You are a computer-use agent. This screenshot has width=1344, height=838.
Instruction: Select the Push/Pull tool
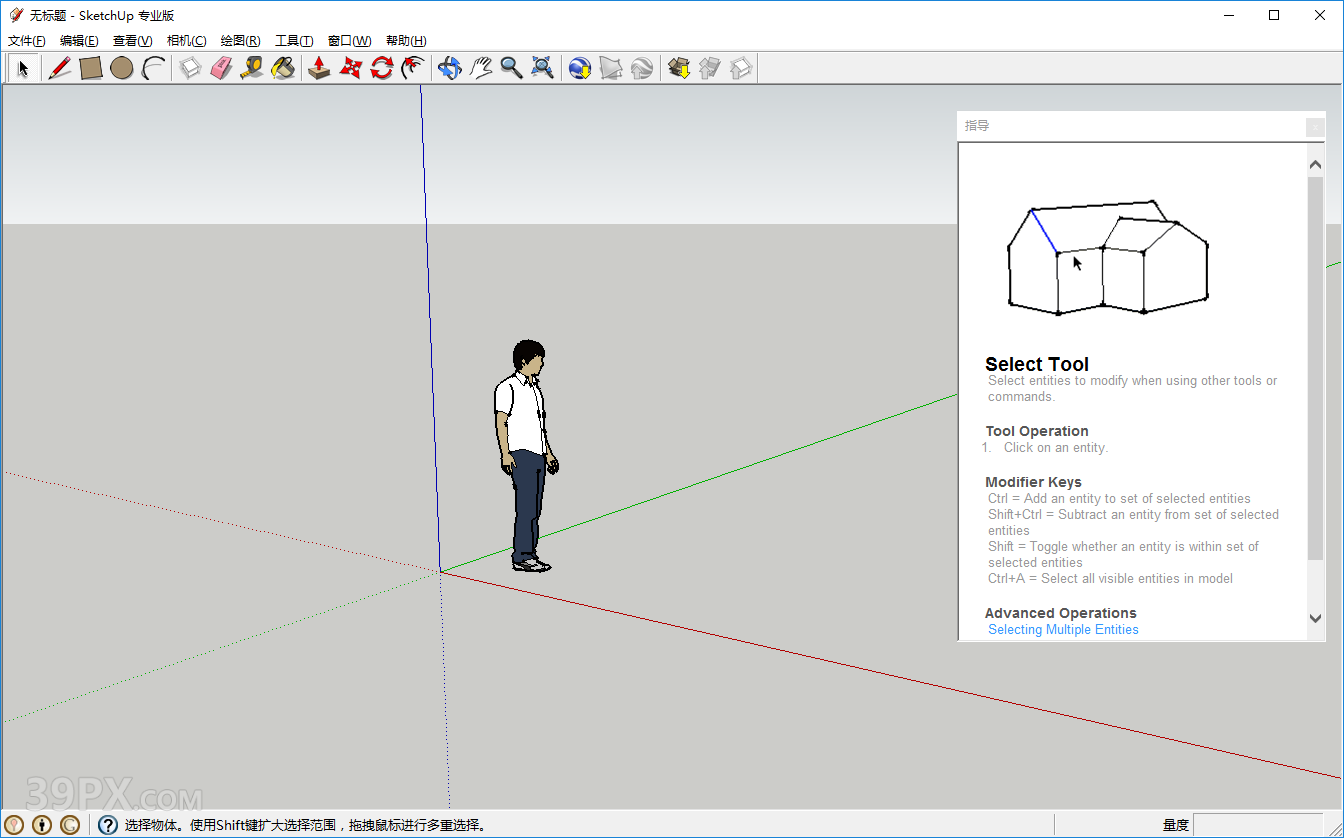319,68
